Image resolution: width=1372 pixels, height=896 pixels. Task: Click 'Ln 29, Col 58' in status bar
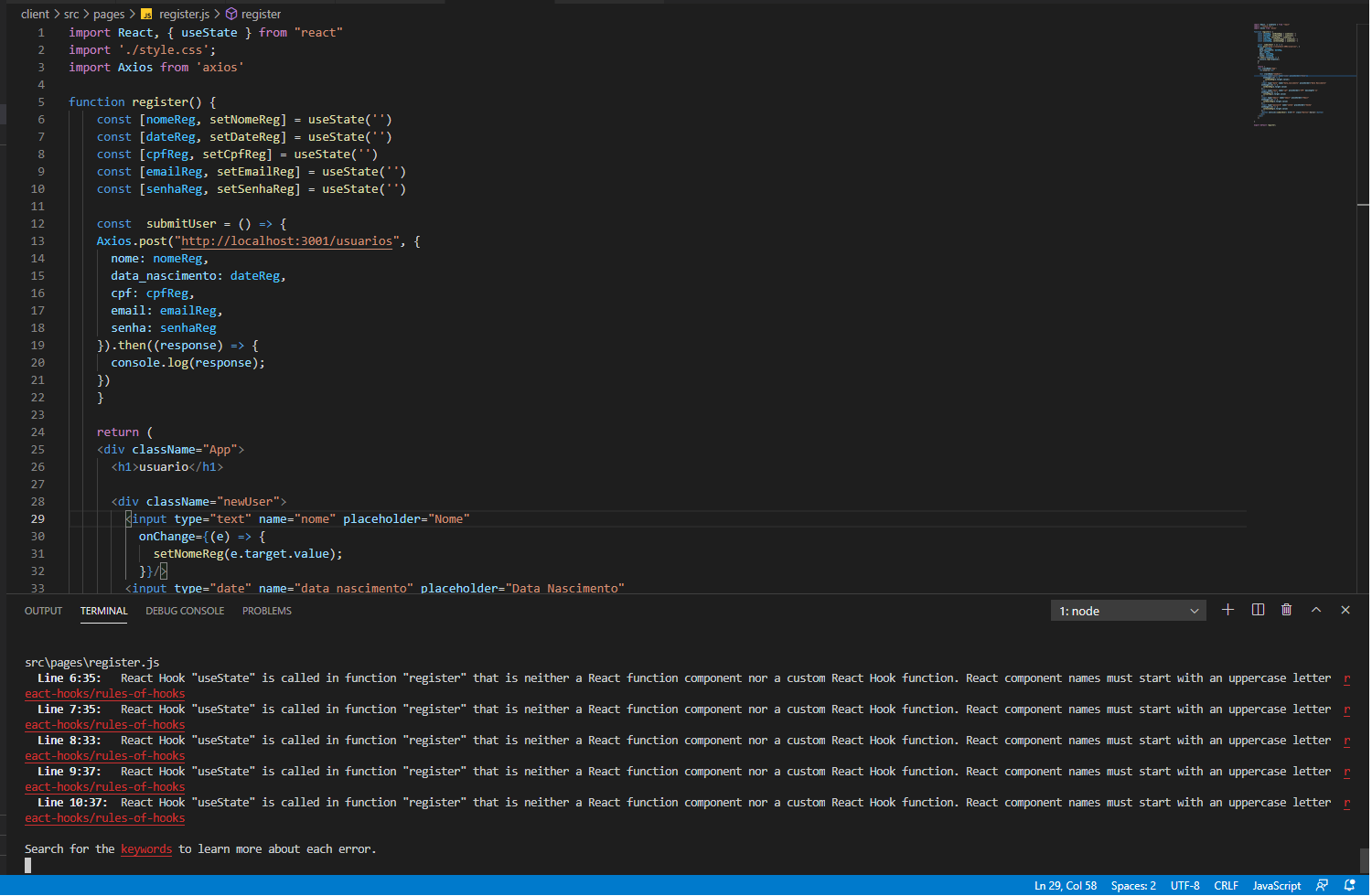pos(1066,886)
